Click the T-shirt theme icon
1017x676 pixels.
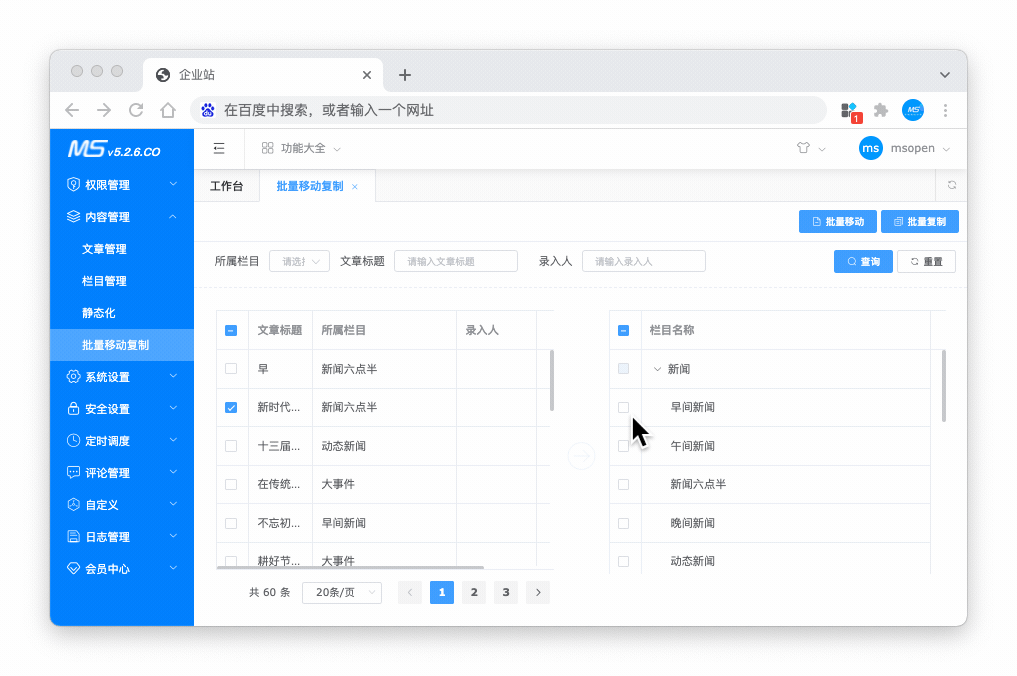click(x=803, y=148)
